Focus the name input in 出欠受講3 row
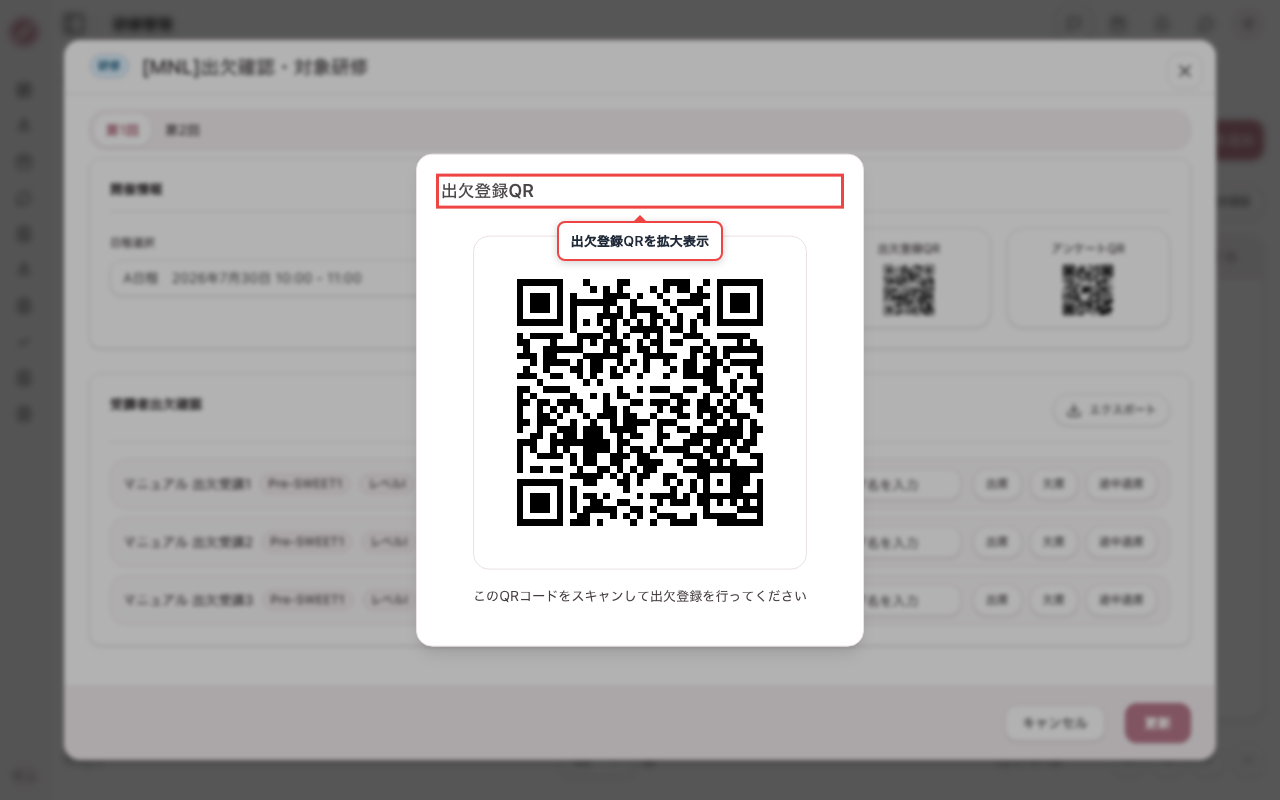Screen dimensions: 1280x800 pos(910,601)
